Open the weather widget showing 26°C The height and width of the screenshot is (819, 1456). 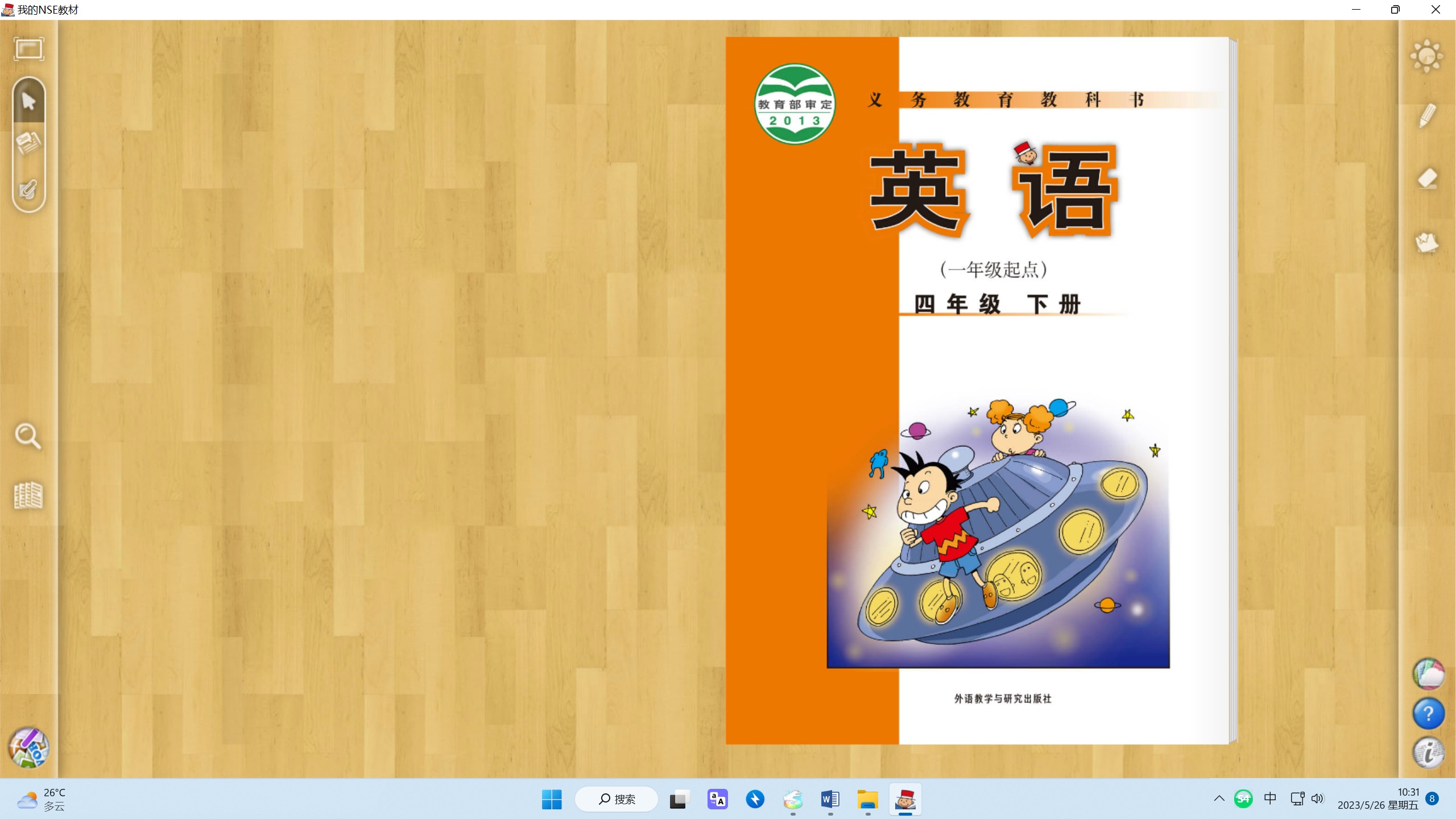(41, 799)
